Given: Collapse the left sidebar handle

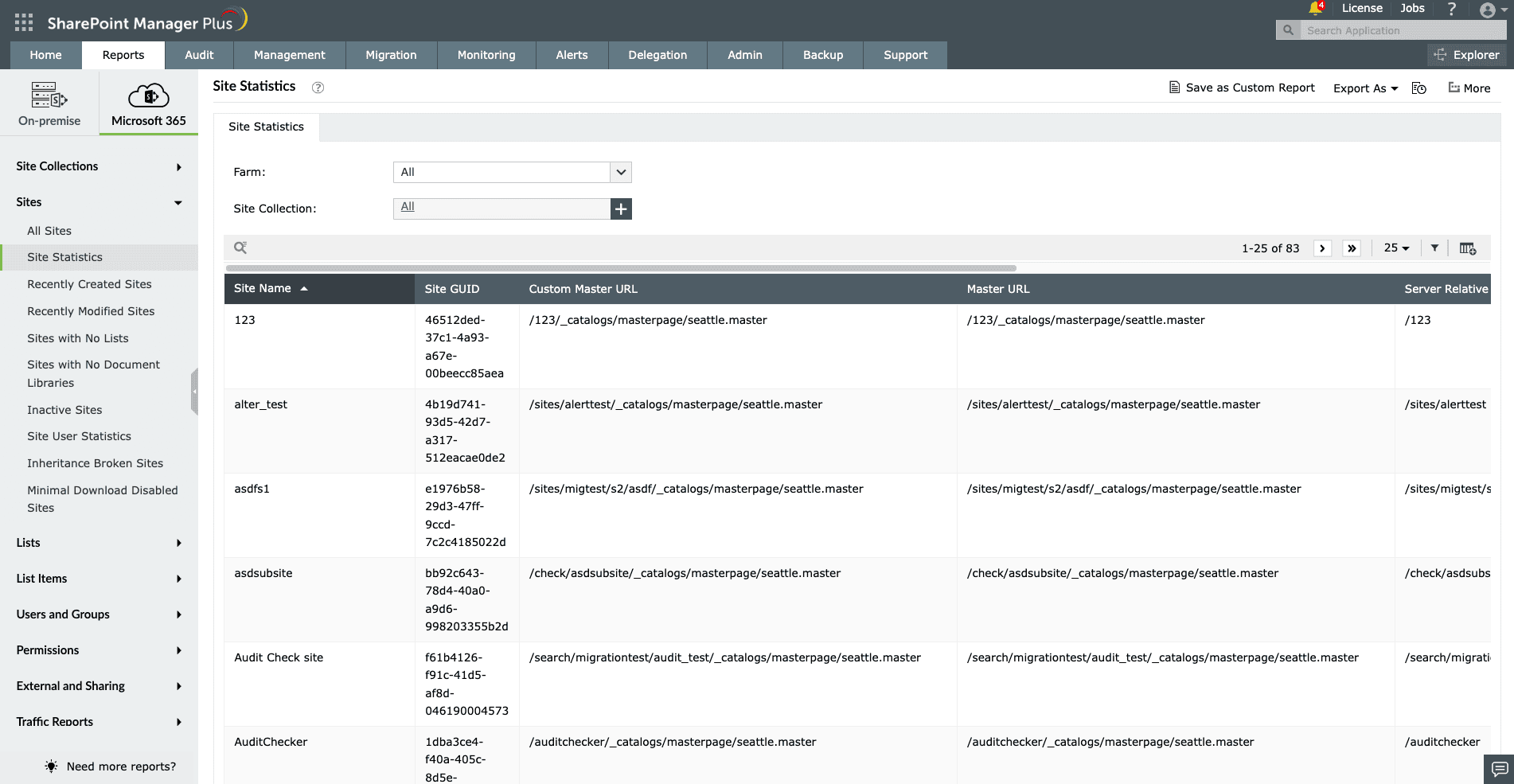Looking at the screenshot, I should pos(194,392).
